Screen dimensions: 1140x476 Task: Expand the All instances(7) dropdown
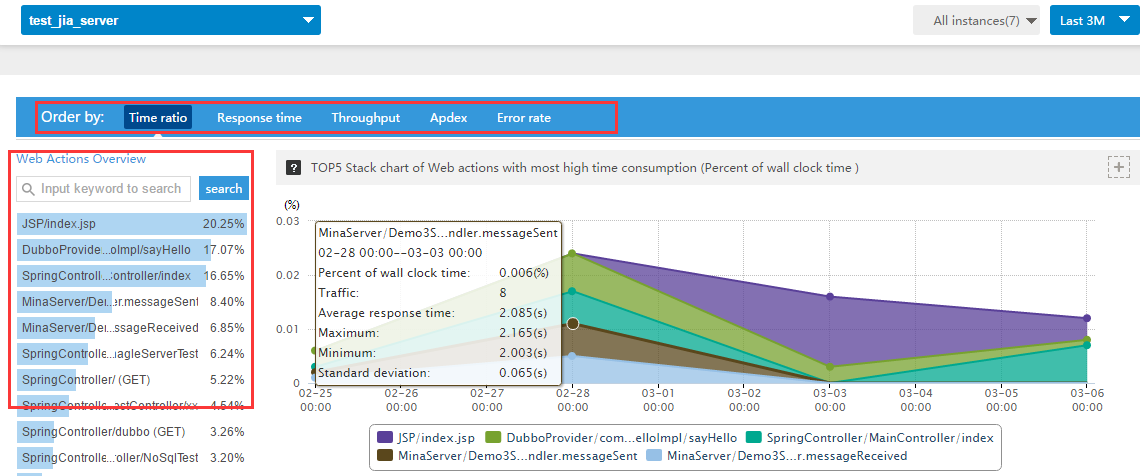click(x=977, y=20)
